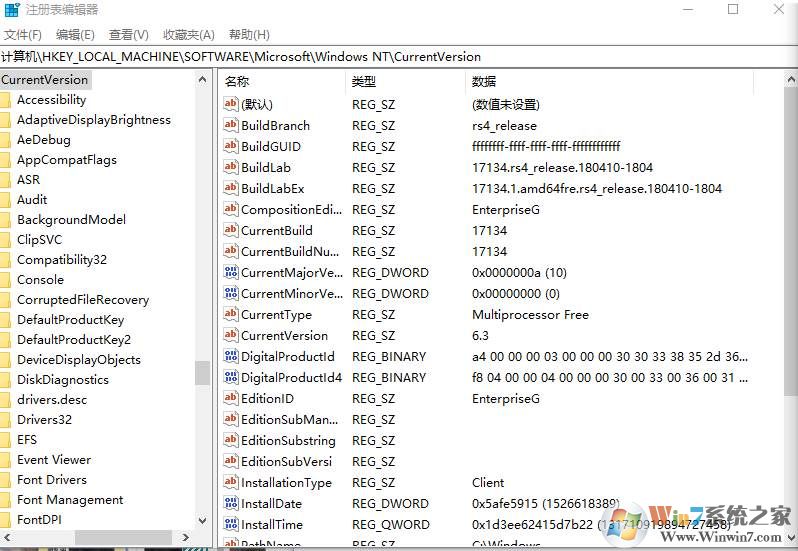Click the string icon beside CurrentVersion value

[x=231, y=335]
